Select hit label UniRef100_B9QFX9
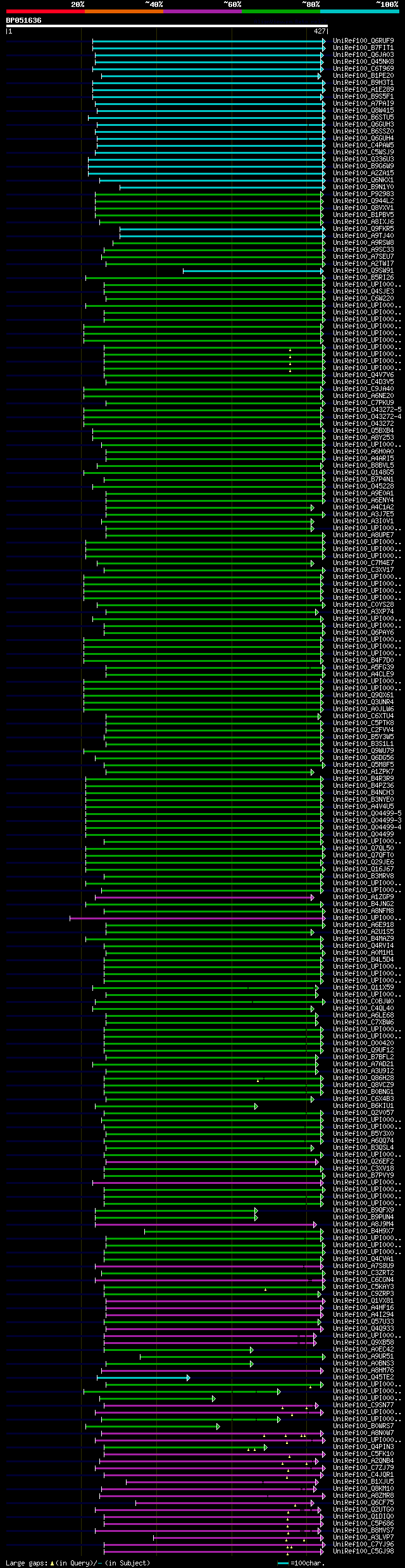Viewport: 405px width, 1568px height. 363,1210
